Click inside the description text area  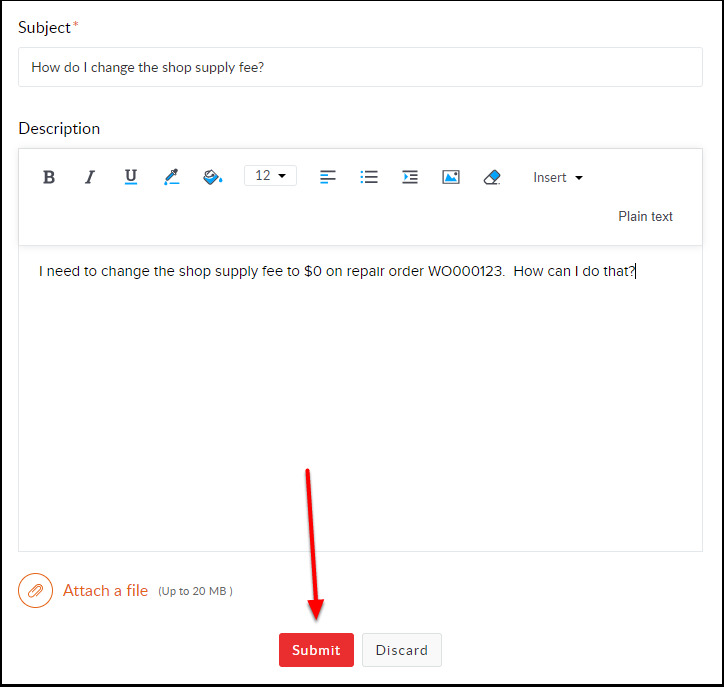click(360, 398)
